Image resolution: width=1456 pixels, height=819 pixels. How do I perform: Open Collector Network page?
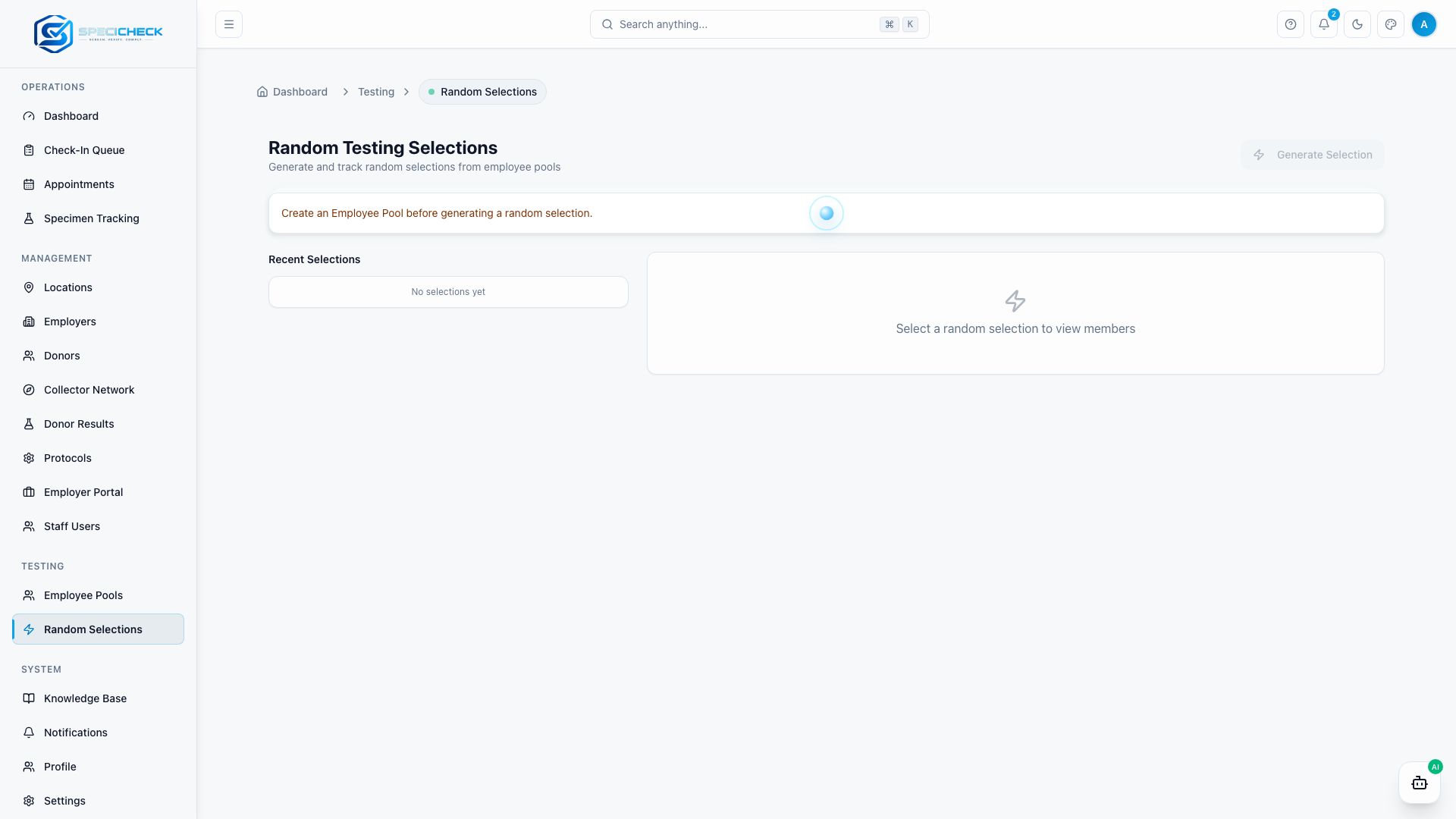coord(99,390)
